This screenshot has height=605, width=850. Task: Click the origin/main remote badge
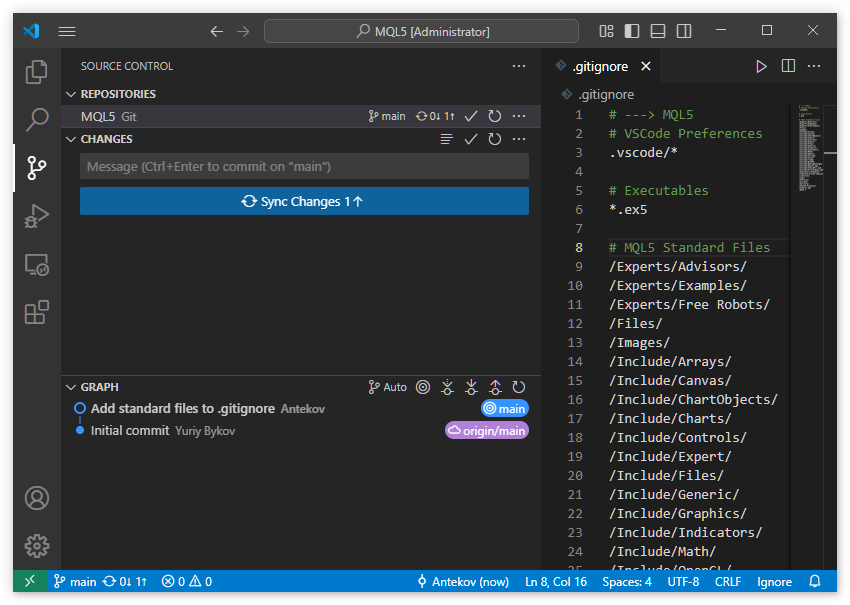(x=487, y=430)
